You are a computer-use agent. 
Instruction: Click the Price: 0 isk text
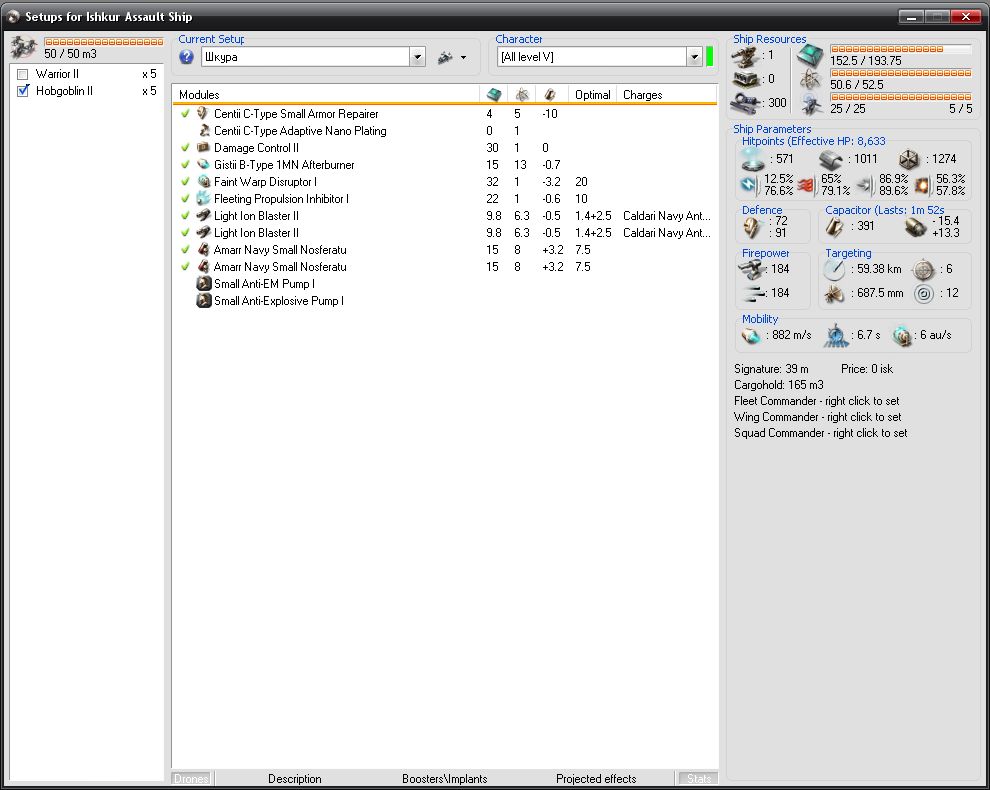pos(867,369)
